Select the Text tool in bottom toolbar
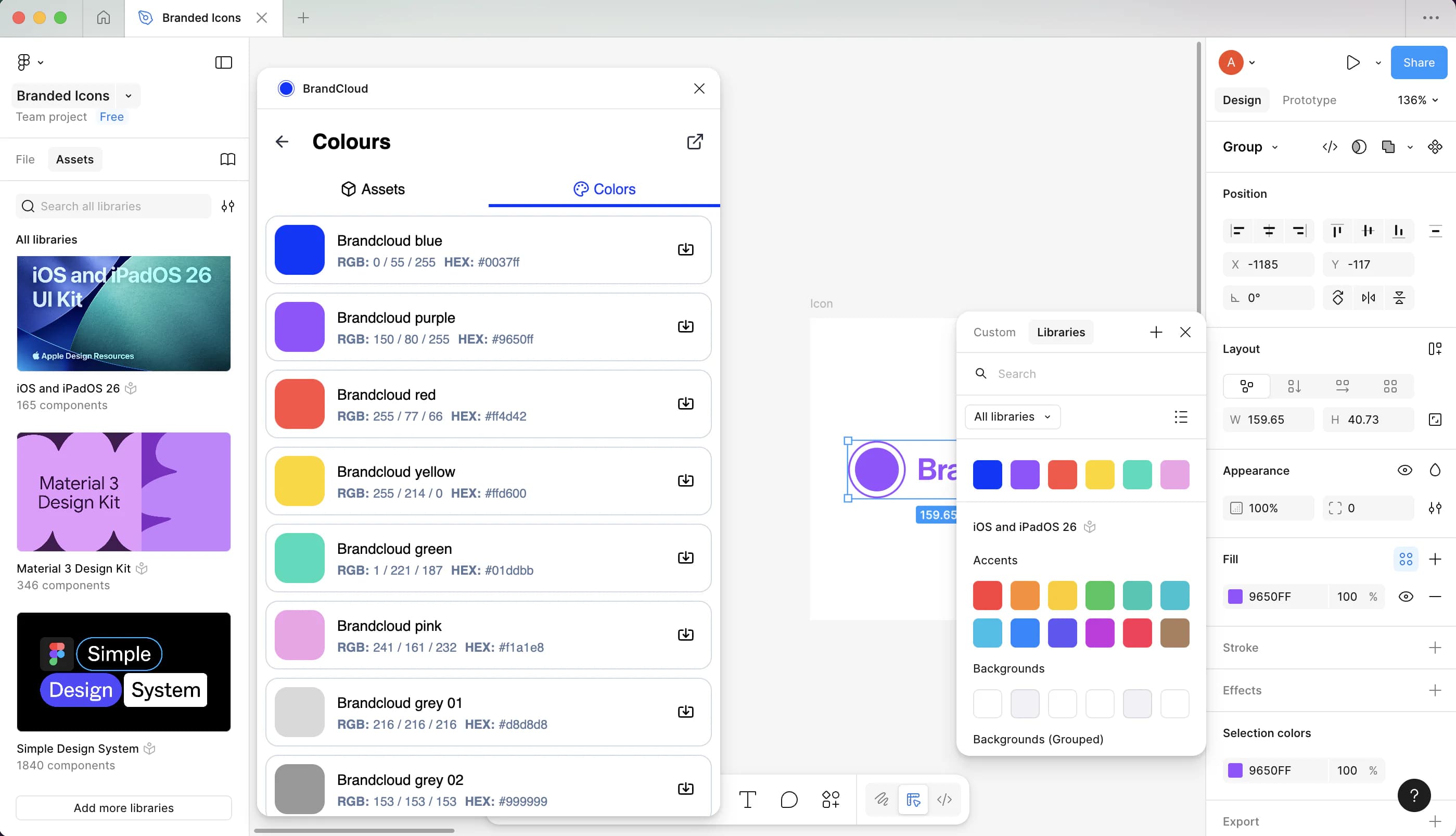The height and width of the screenshot is (836, 1456). point(747,799)
